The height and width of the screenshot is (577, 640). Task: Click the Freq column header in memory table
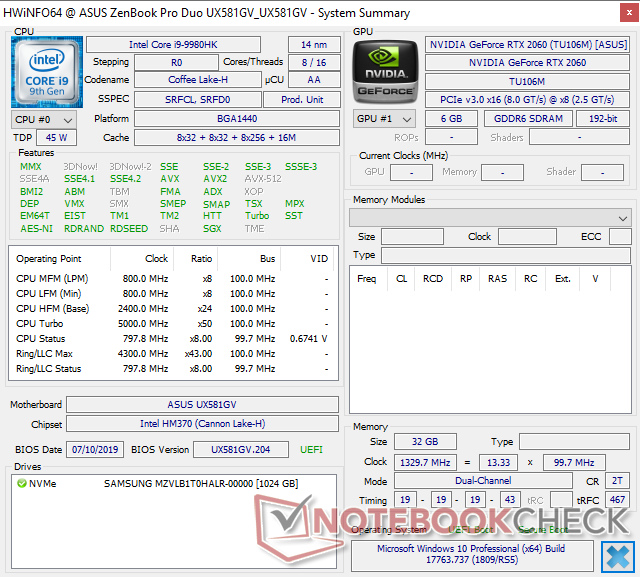[367, 279]
